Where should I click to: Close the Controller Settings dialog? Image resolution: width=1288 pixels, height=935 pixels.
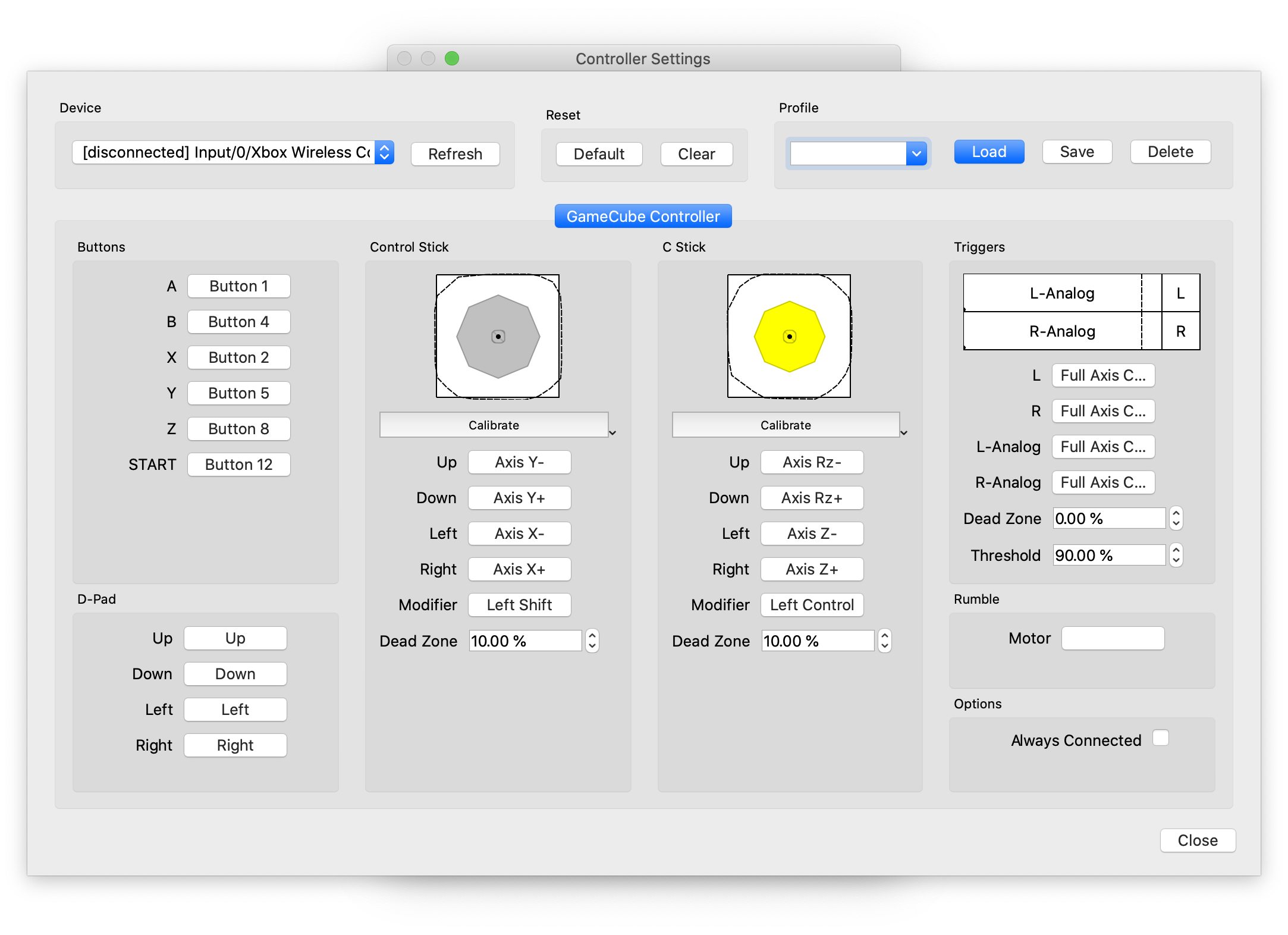click(x=1197, y=840)
